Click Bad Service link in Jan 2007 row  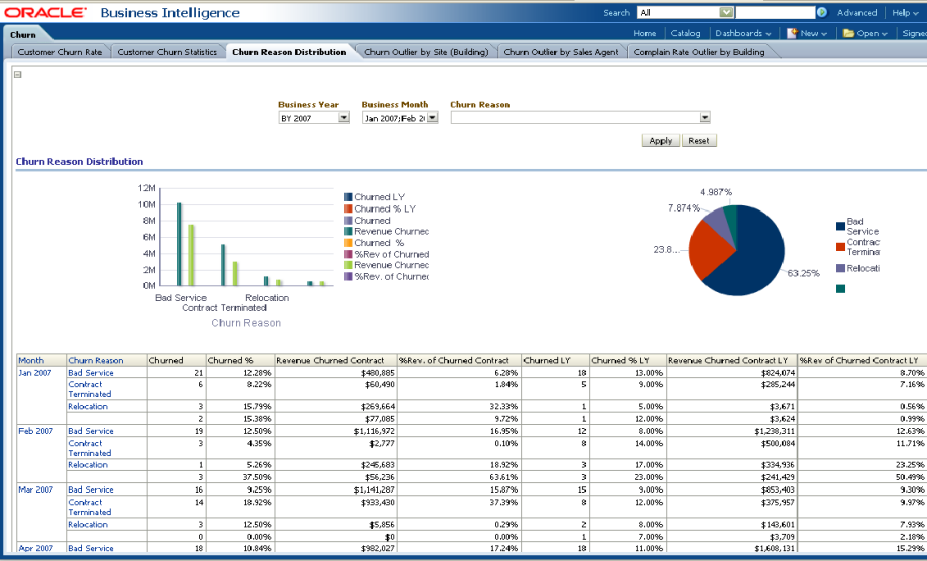91,373
